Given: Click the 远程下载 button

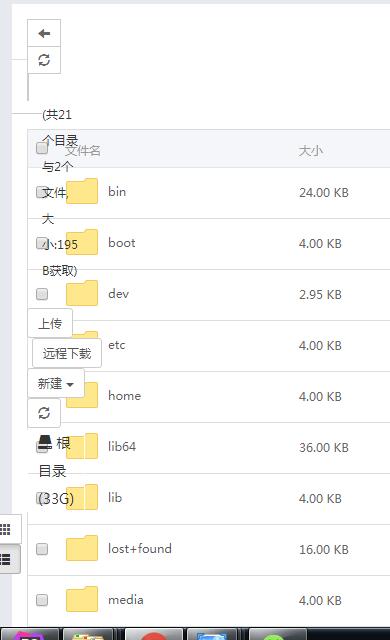Looking at the screenshot, I should (x=67, y=353).
